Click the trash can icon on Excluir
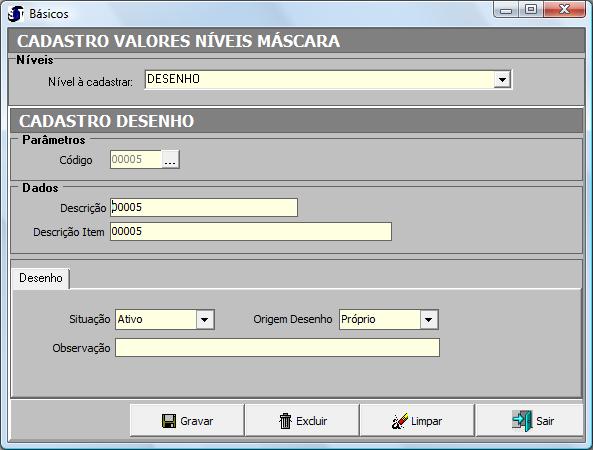Viewport: 593px width, 450px height. pos(286,421)
